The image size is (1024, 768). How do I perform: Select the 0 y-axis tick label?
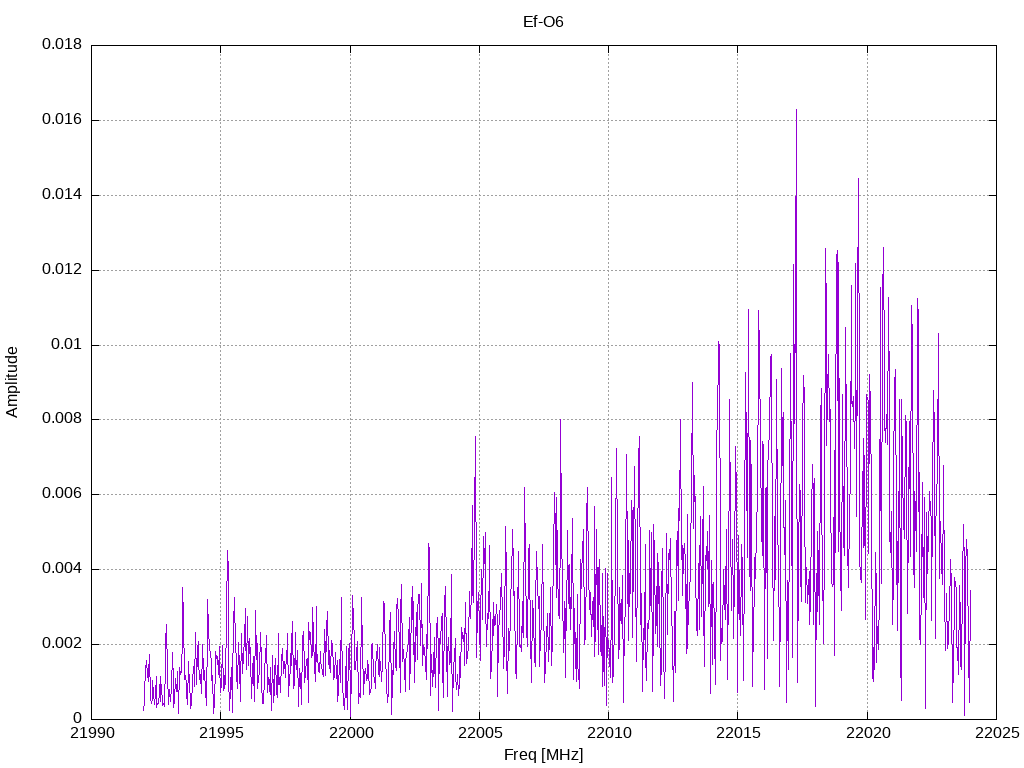78,718
